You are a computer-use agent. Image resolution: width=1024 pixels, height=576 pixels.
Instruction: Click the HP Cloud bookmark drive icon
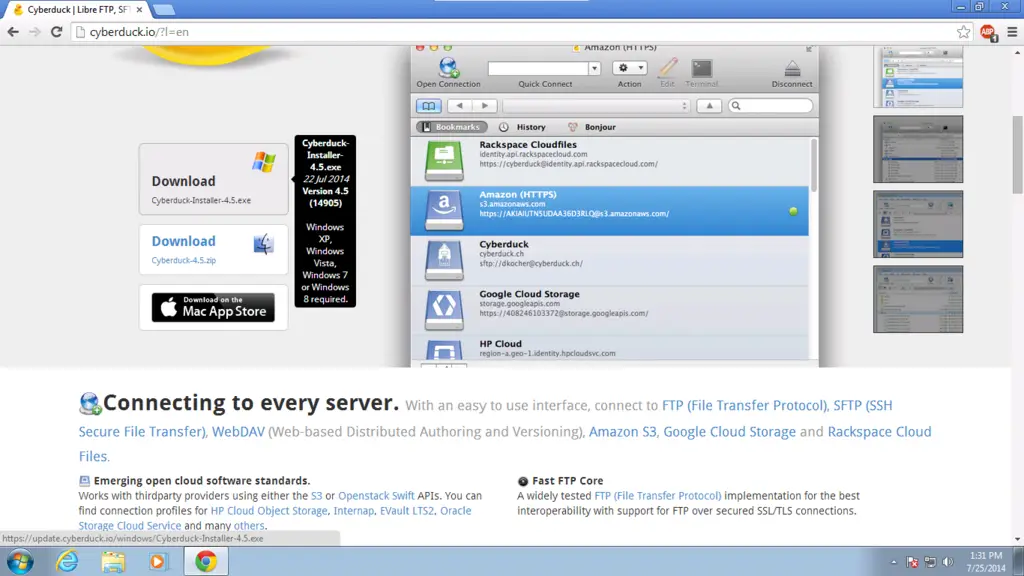coord(444,349)
